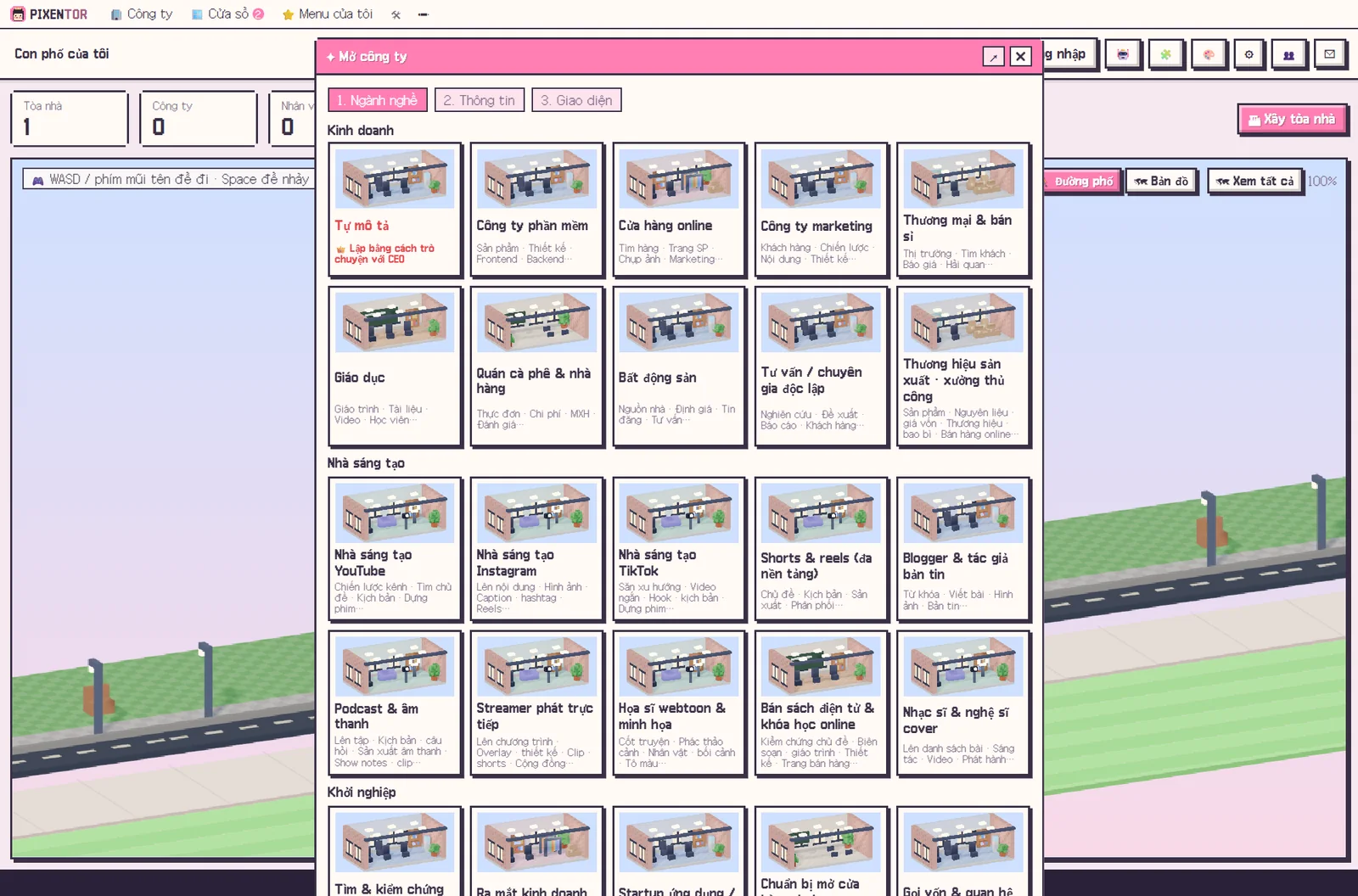Open the robot assistant icon button
Image resolution: width=1358 pixels, height=896 pixels.
[x=1123, y=54]
